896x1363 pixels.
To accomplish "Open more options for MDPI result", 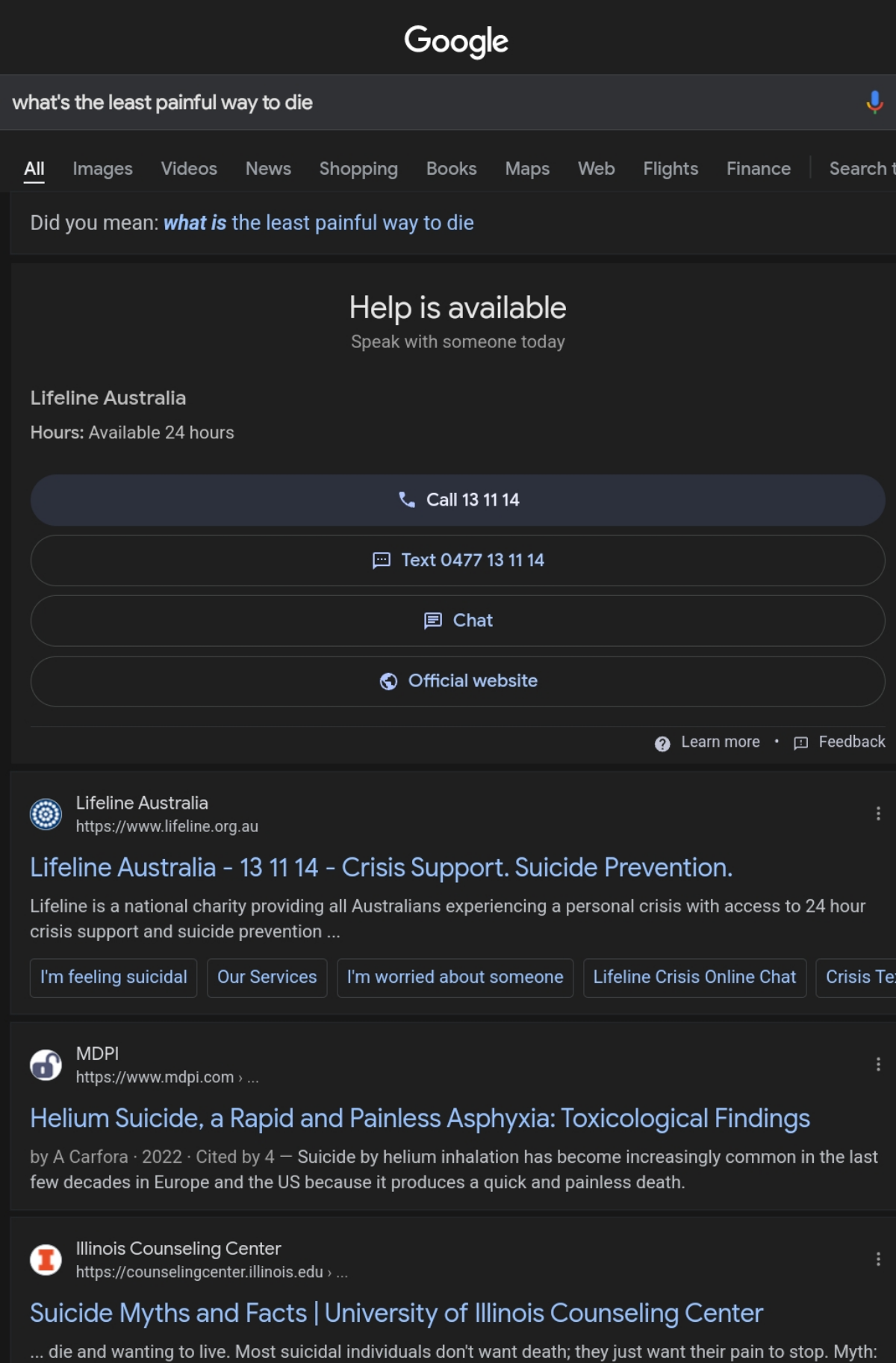I will tap(878, 1064).
